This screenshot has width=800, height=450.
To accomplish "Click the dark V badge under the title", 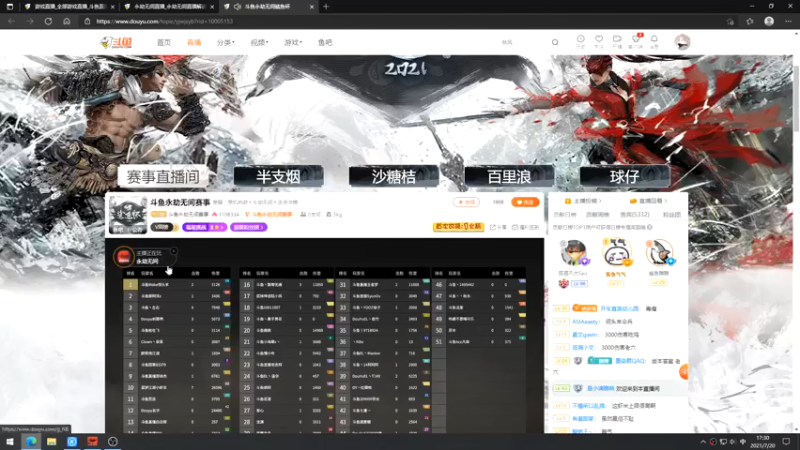I will [164, 227].
